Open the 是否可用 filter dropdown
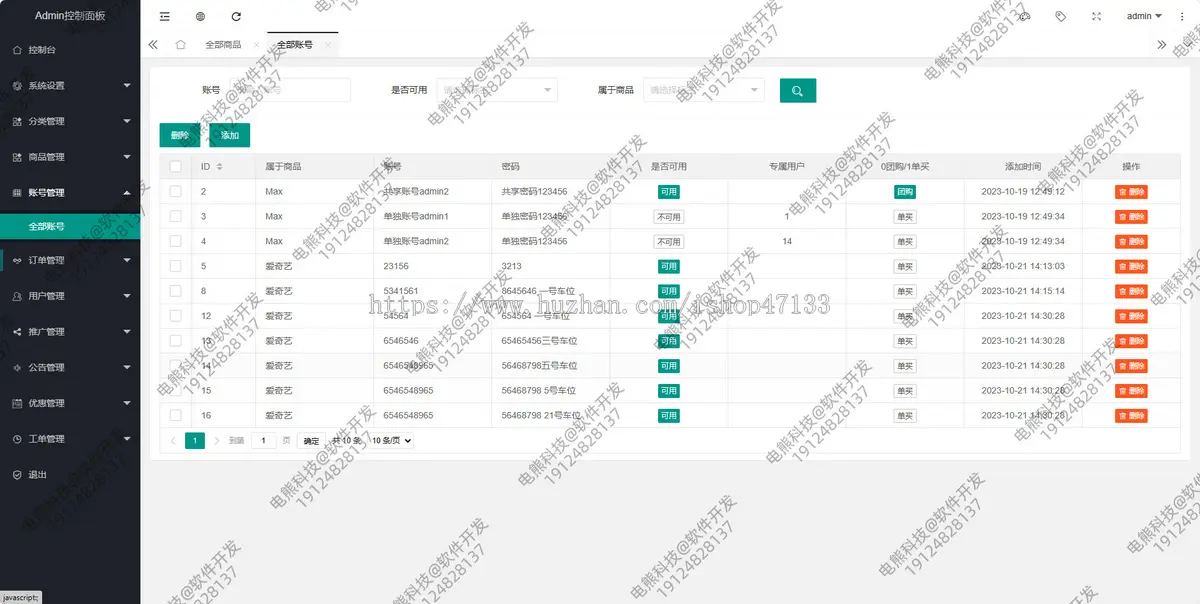Image resolution: width=1200 pixels, height=604 pixels. (497, 90)
